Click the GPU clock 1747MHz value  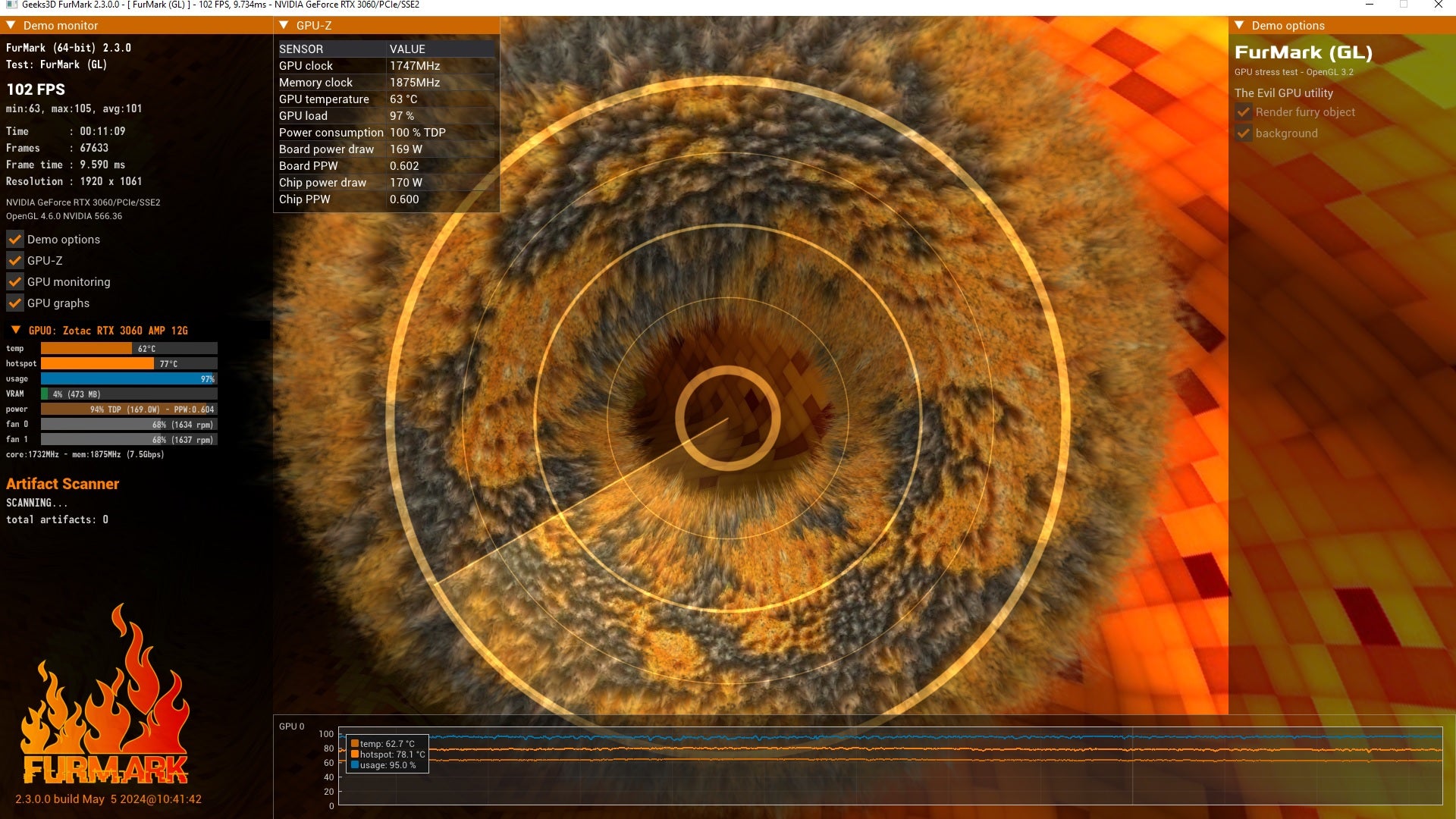(x=415, y=66)
